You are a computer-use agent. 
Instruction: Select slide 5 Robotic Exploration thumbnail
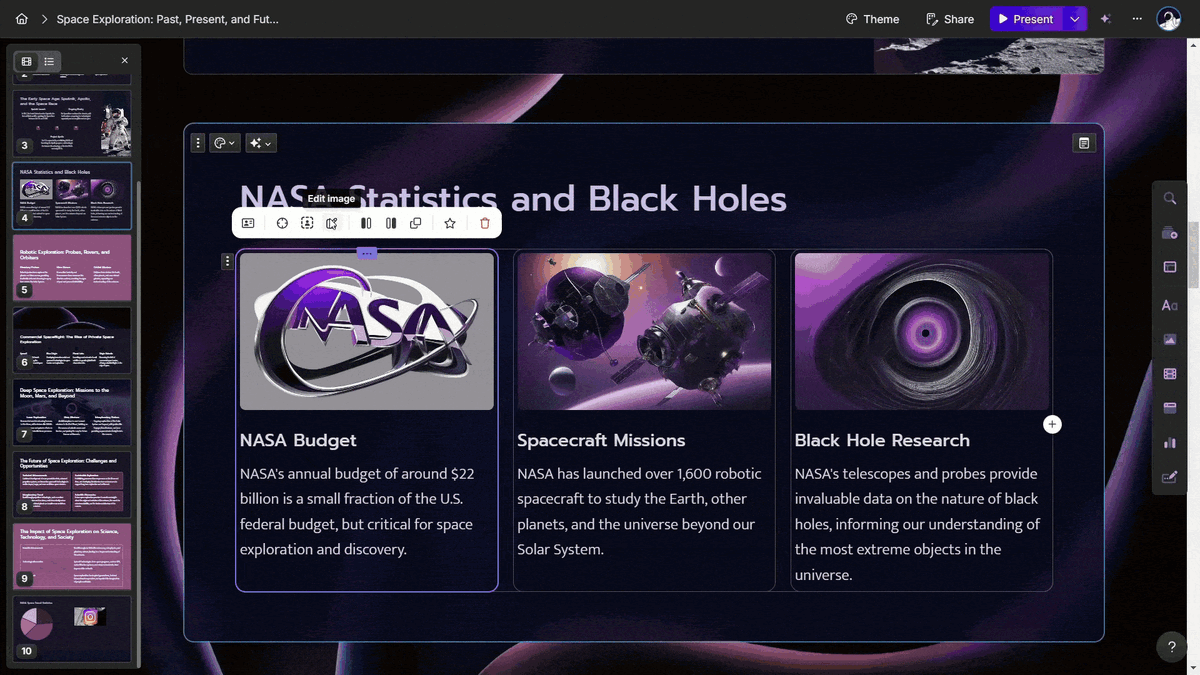72,268
